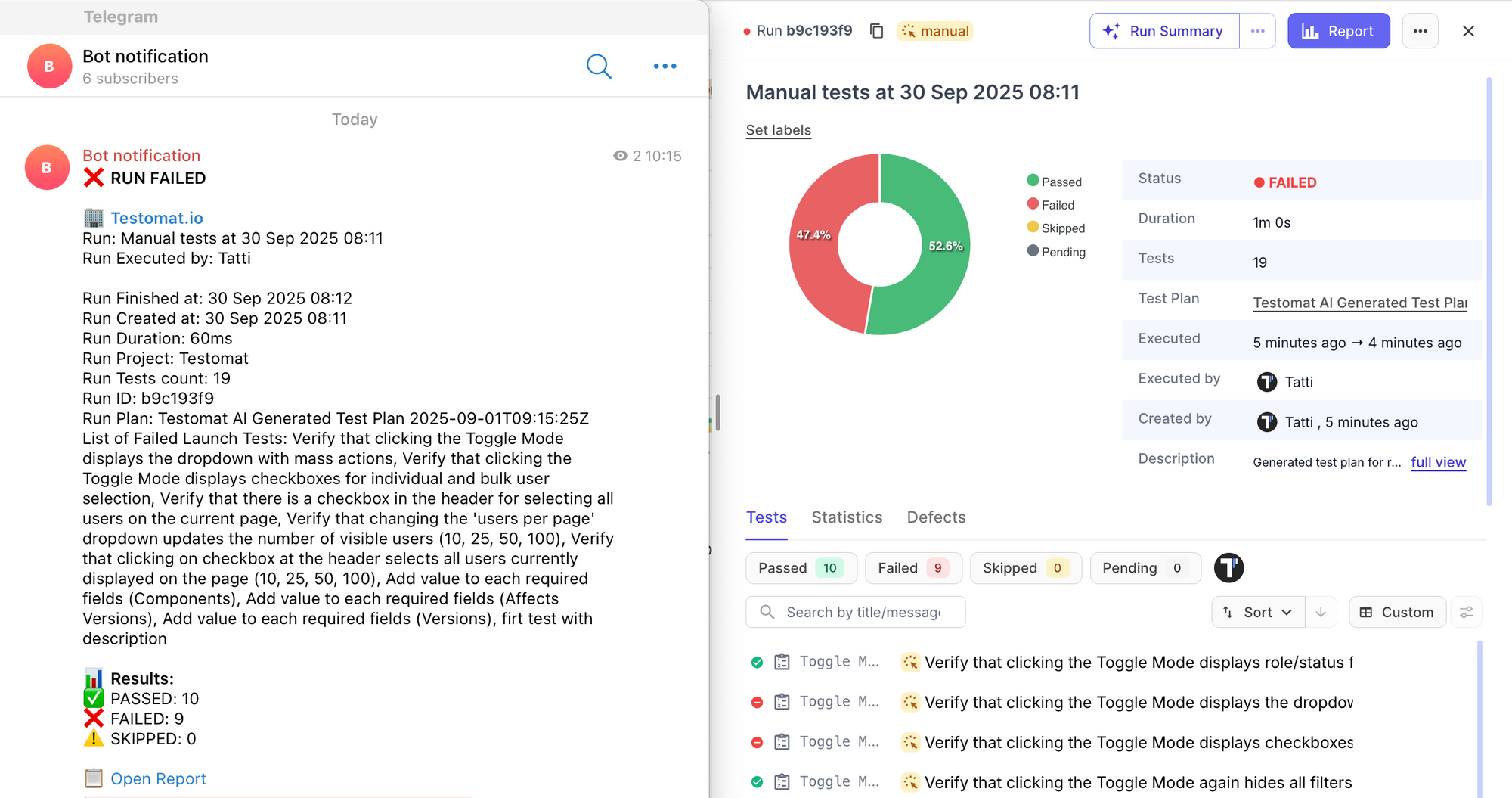Expand the Run Summary options dropdown
1512x798 pixels.
click(1257, 31)
